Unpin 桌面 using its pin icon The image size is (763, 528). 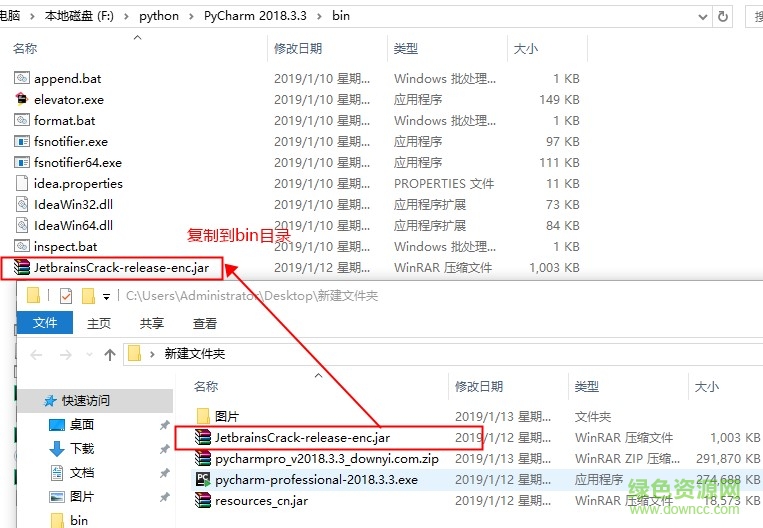(x=164, y=425)
